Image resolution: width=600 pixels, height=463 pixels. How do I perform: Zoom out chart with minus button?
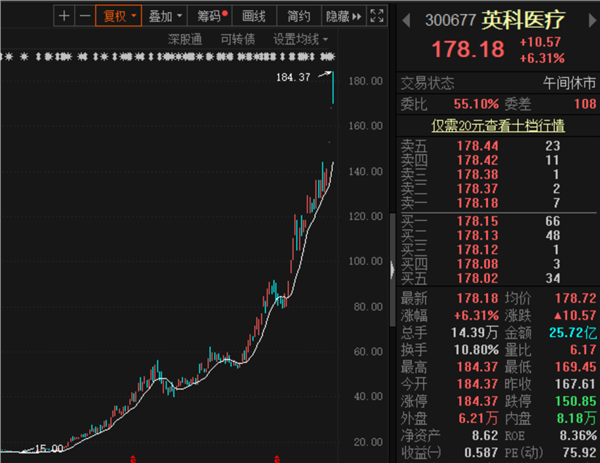pos(85,16)
